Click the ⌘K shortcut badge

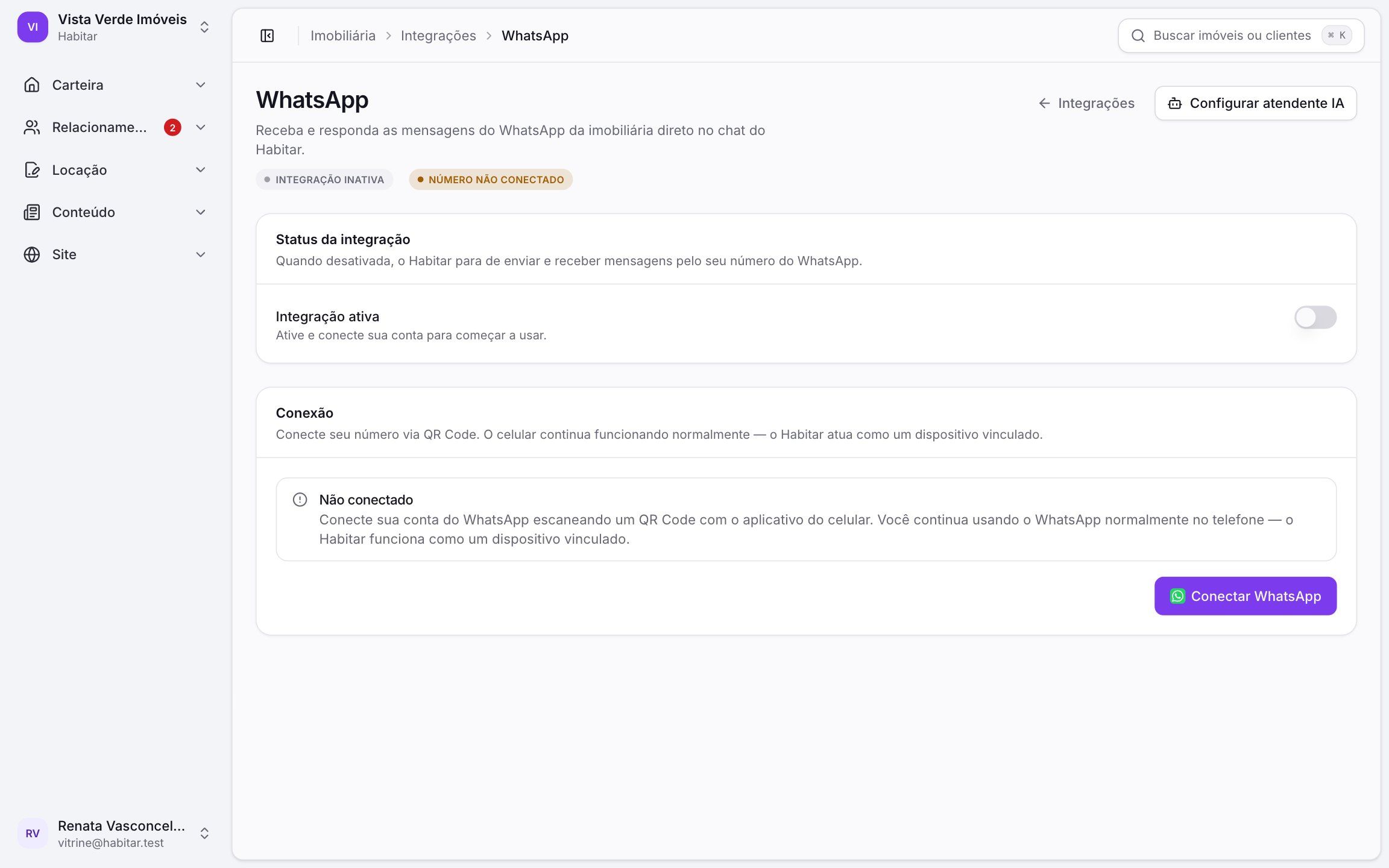pyautogui.click(x=1337, y=36)
